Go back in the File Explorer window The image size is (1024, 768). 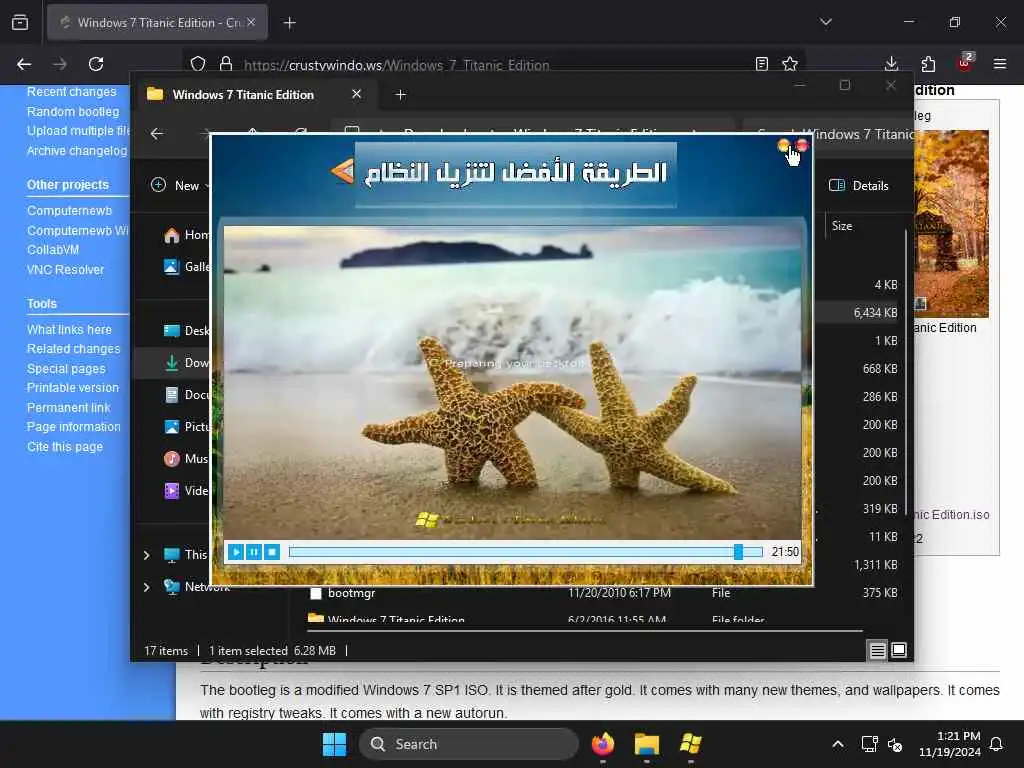point(157,134)
